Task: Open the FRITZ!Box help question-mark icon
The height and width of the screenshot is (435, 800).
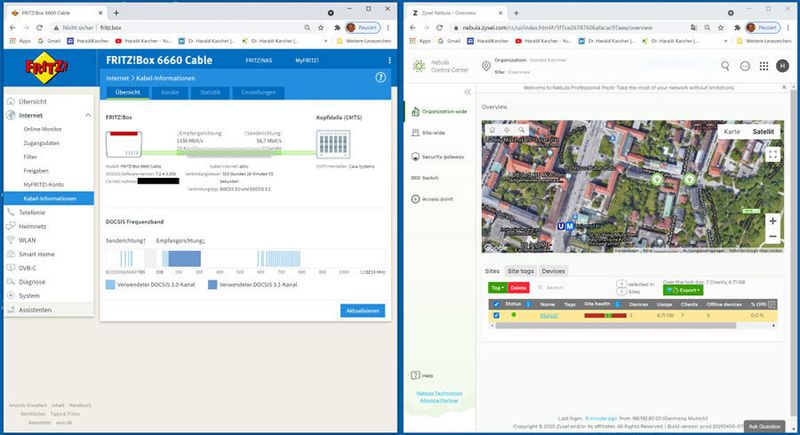Action: tap(381, 78)
